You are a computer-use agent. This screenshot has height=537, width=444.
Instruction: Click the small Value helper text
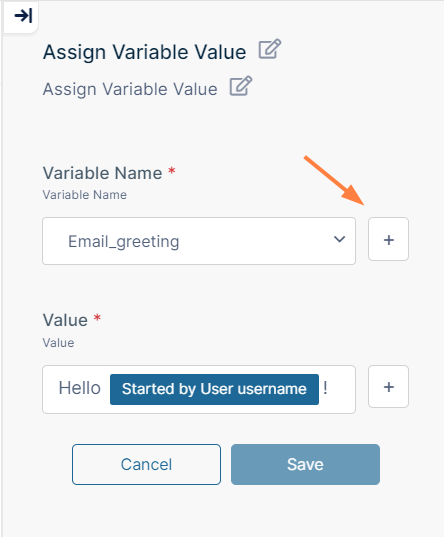tap(58, 343)
